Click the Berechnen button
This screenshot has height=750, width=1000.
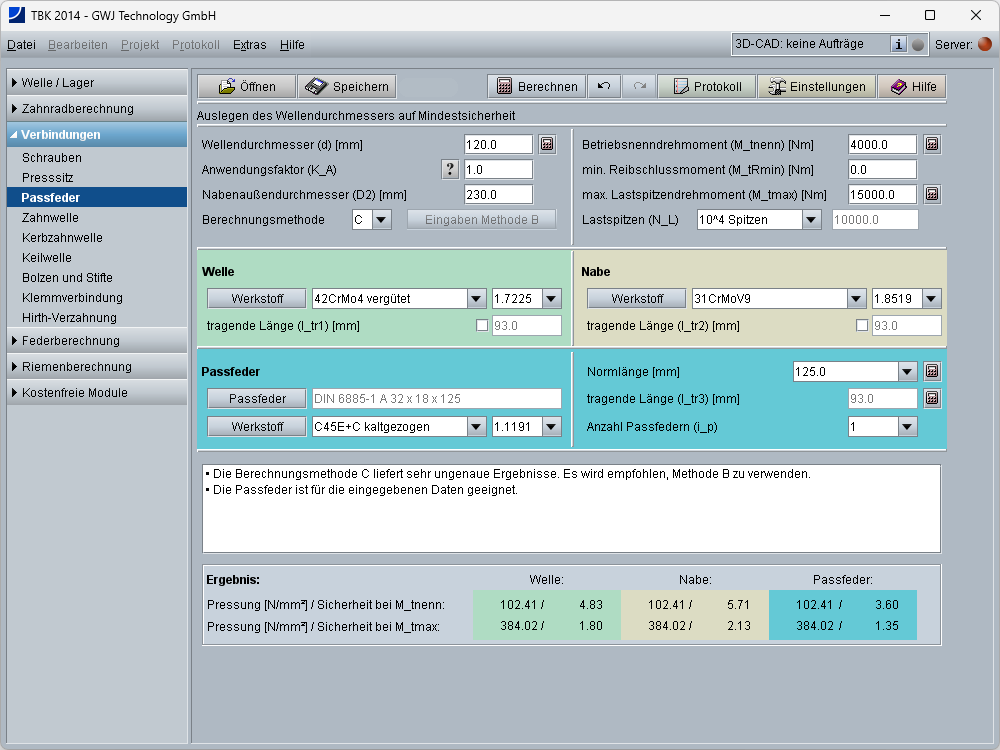click(537, 87)
